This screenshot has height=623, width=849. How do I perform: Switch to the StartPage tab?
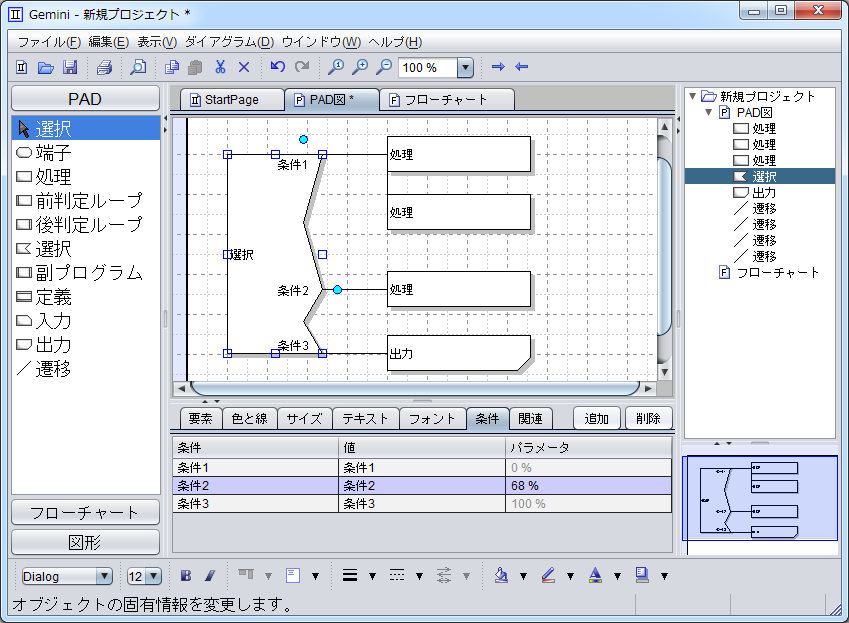232,100
